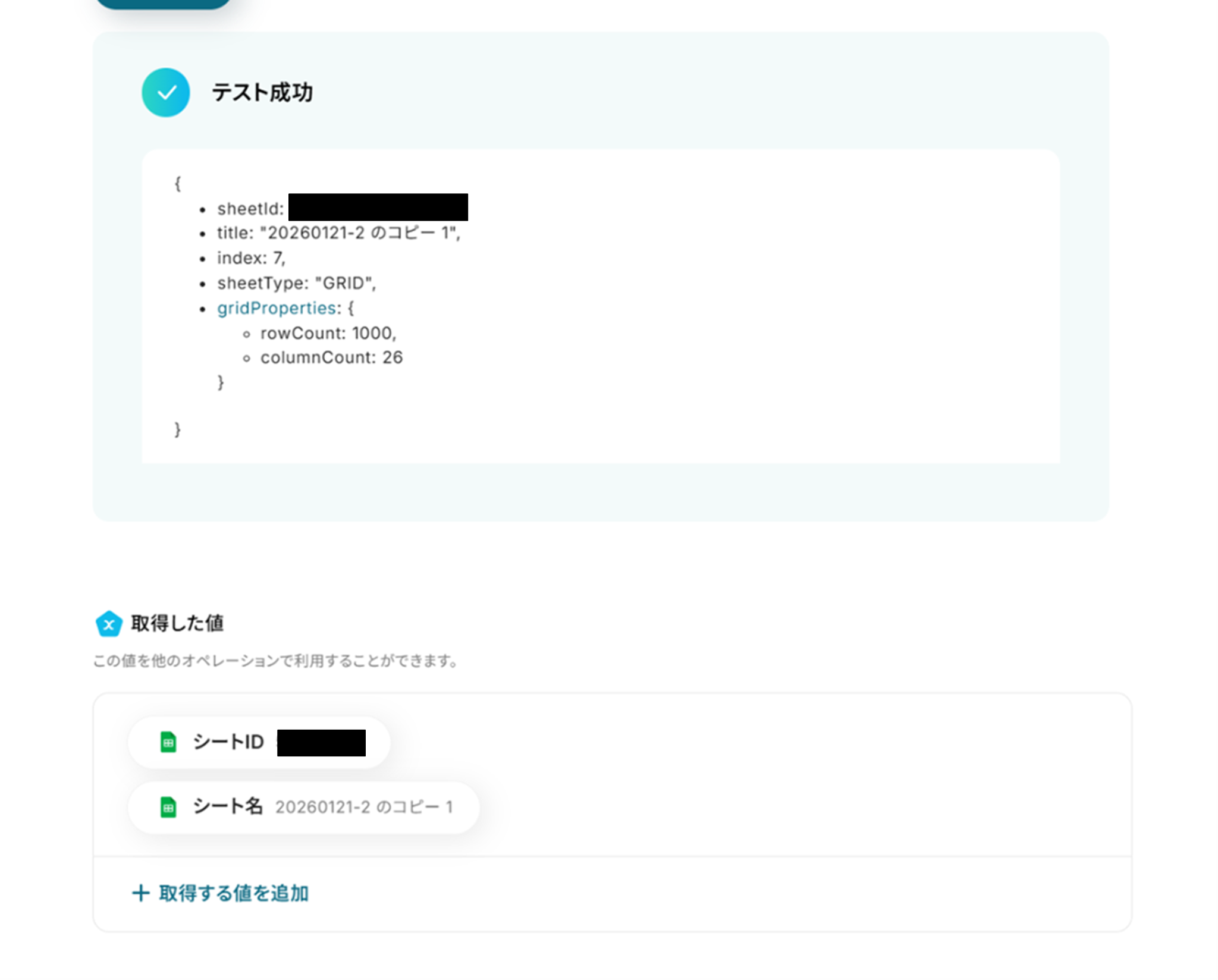Viewport: 1218px width, 980px height.
Task: Click the テスト成功 heading text
Action: 262,93
